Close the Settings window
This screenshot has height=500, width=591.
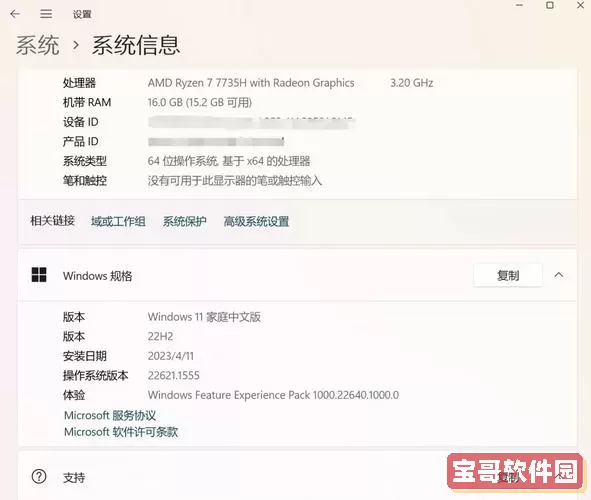pos(580,5)
